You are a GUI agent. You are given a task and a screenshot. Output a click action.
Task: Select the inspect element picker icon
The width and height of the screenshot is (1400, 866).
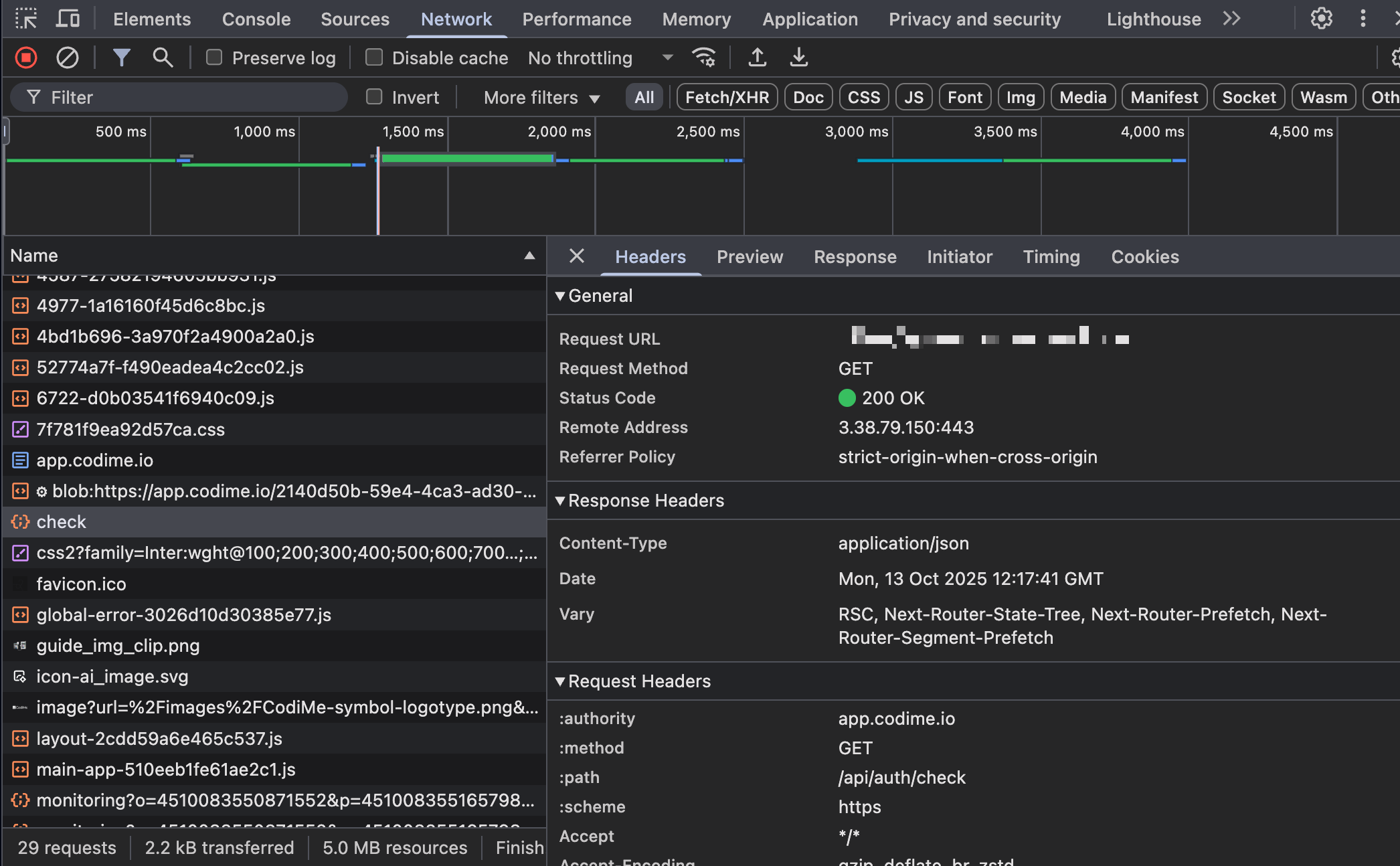[x=26, y=19]
